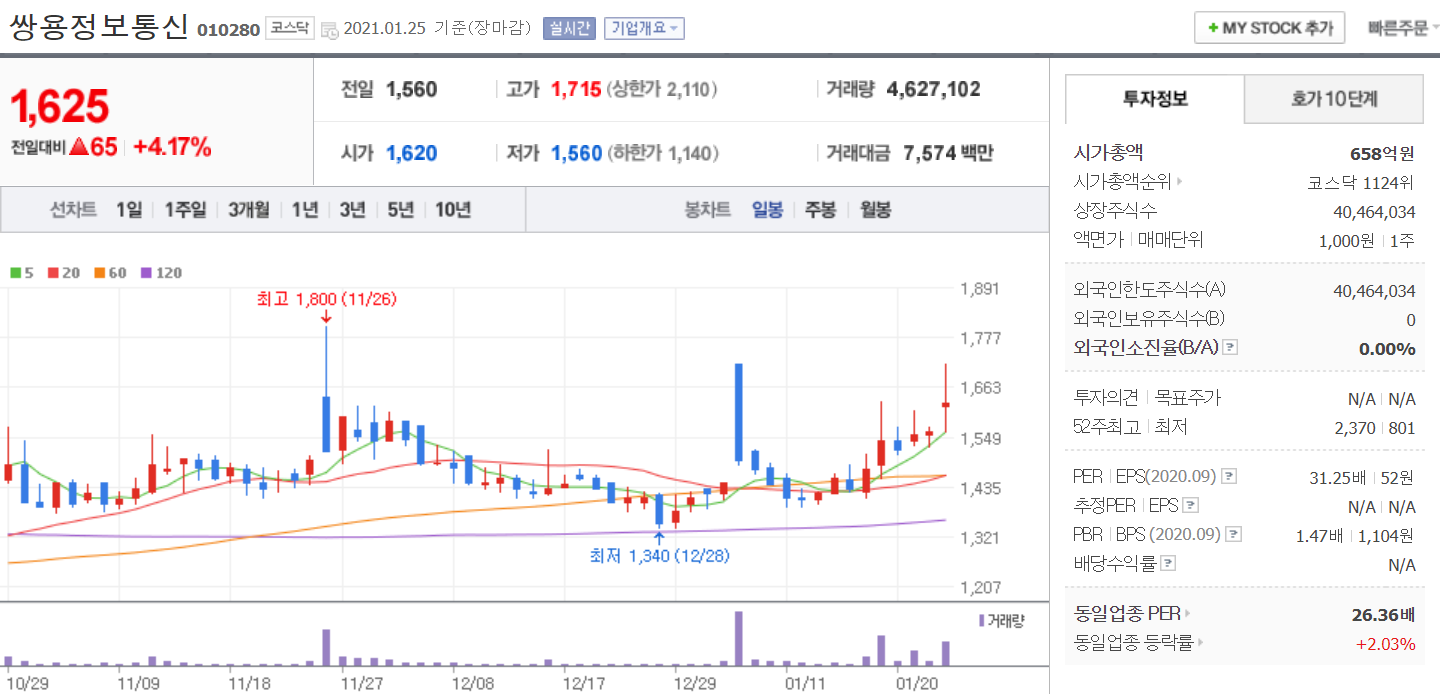Select the 투자정보 tab

click(x=1155, y=98)
